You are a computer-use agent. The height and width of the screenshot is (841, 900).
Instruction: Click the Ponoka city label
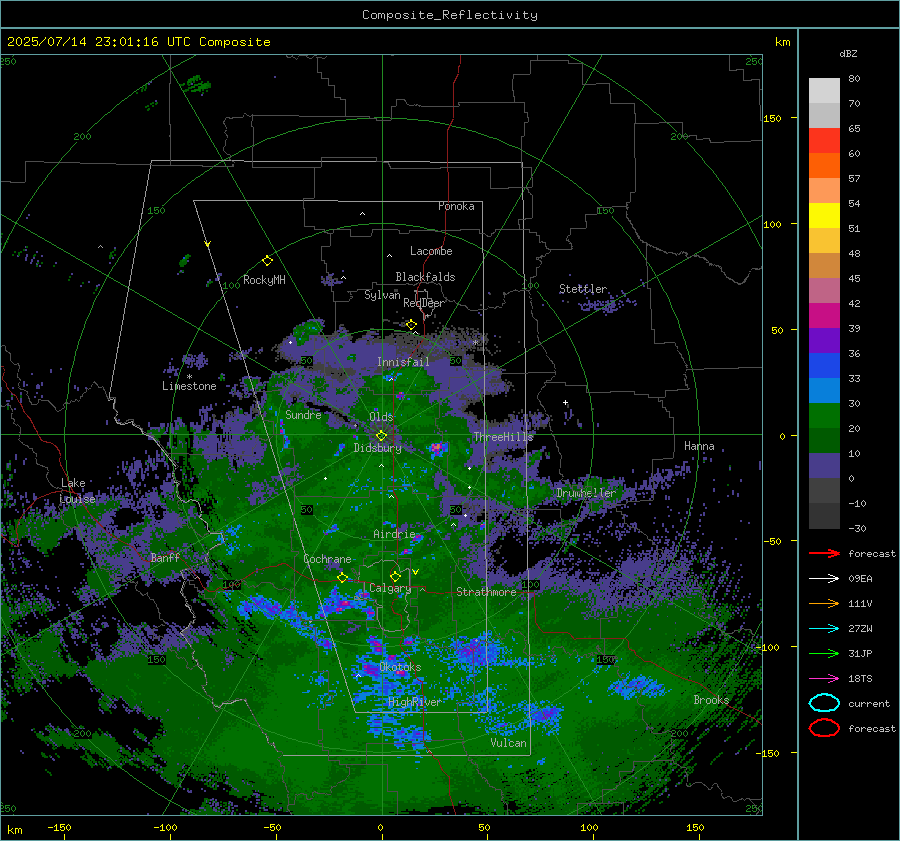pos(456,206)
